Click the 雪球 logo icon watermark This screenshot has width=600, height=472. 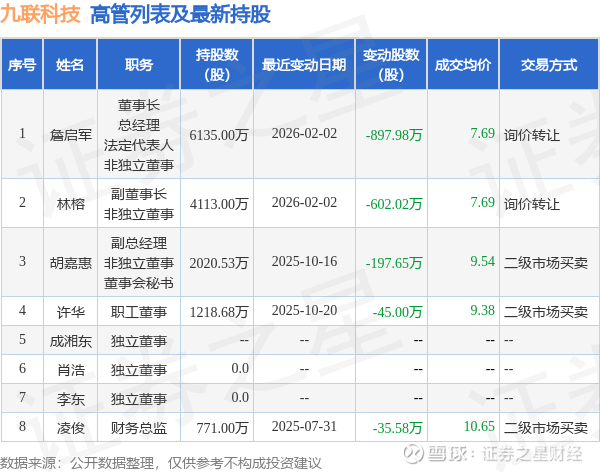tap(414, 454)
